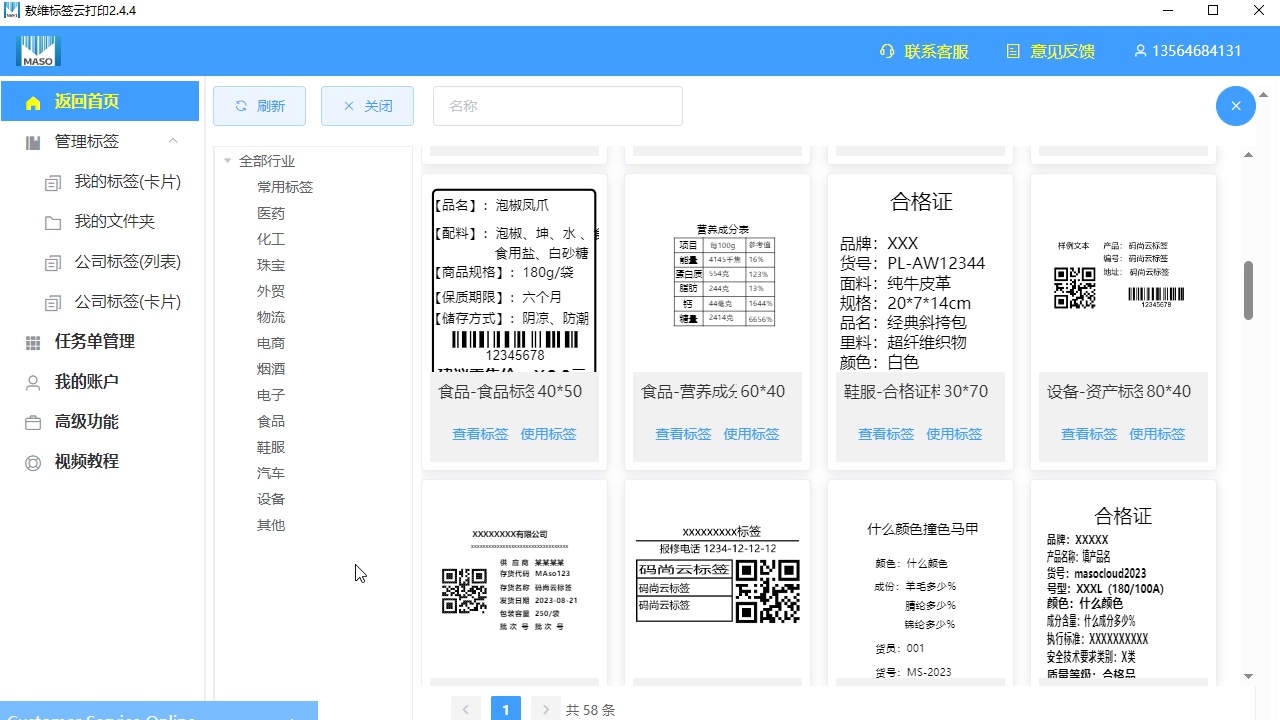Click the 名称 search input field
This screenshot has height=720, width=1280.
click(557, 105)
